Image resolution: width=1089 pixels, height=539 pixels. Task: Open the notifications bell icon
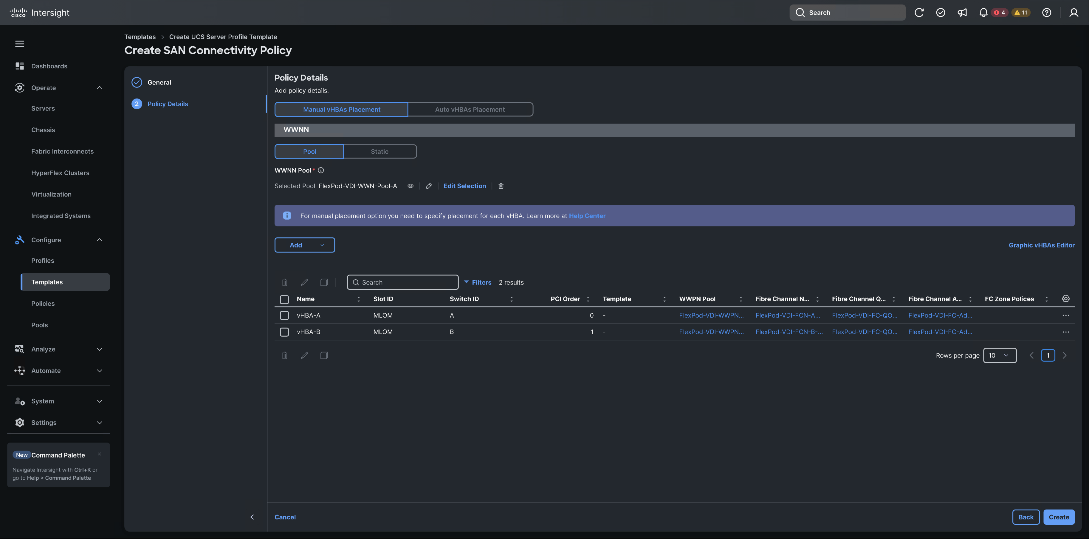pyautogui.click(x=983, y=13)
